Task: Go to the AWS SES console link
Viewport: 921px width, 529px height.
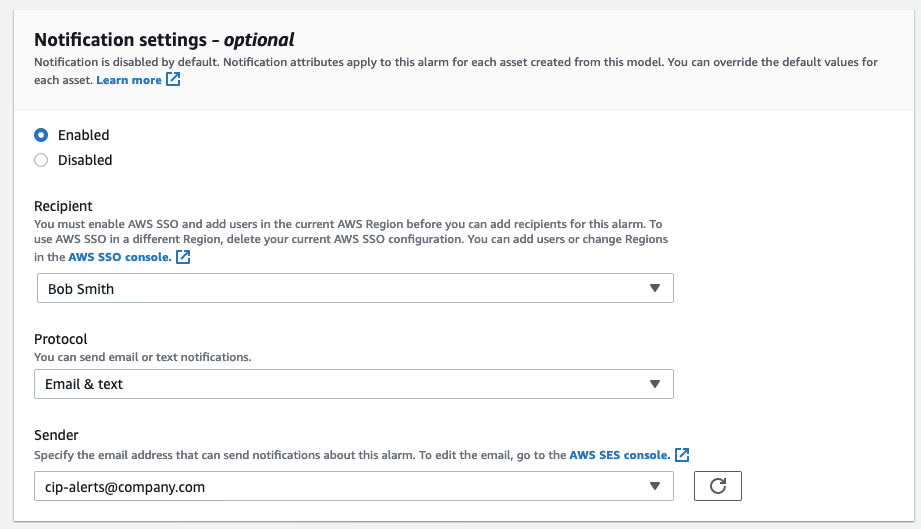Action: coord(619,455)
